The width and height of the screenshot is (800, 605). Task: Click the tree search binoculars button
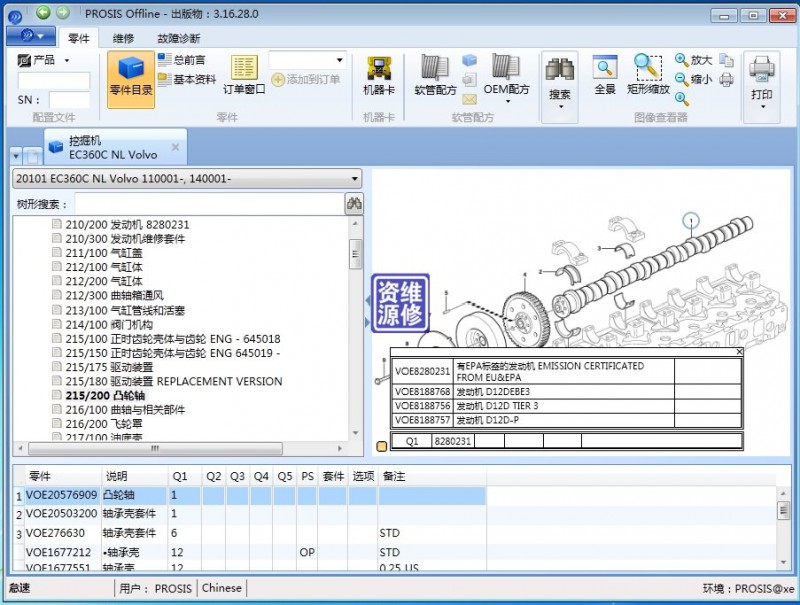(x=354, y=204)
